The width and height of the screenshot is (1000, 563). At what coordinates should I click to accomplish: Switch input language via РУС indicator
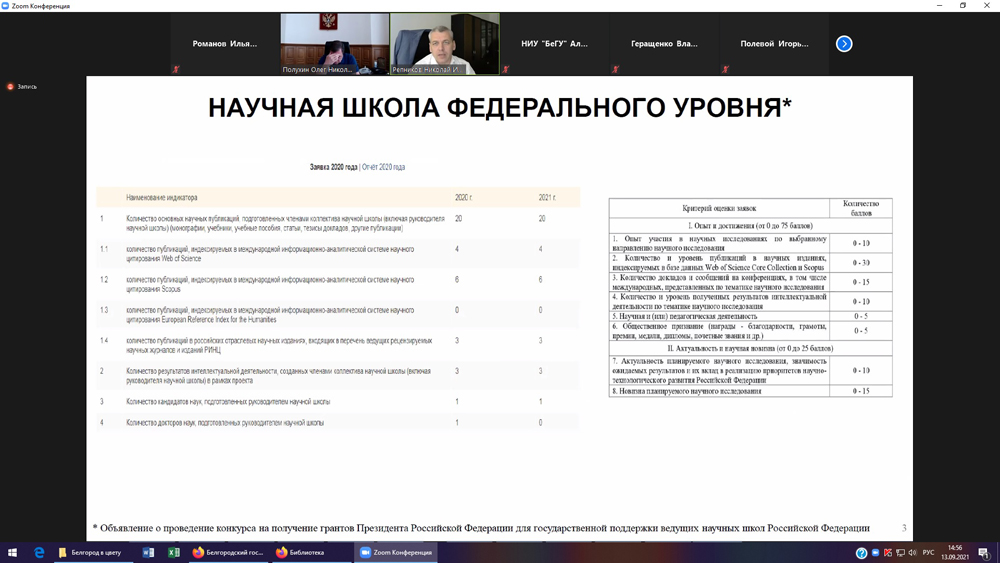point(928,552)
